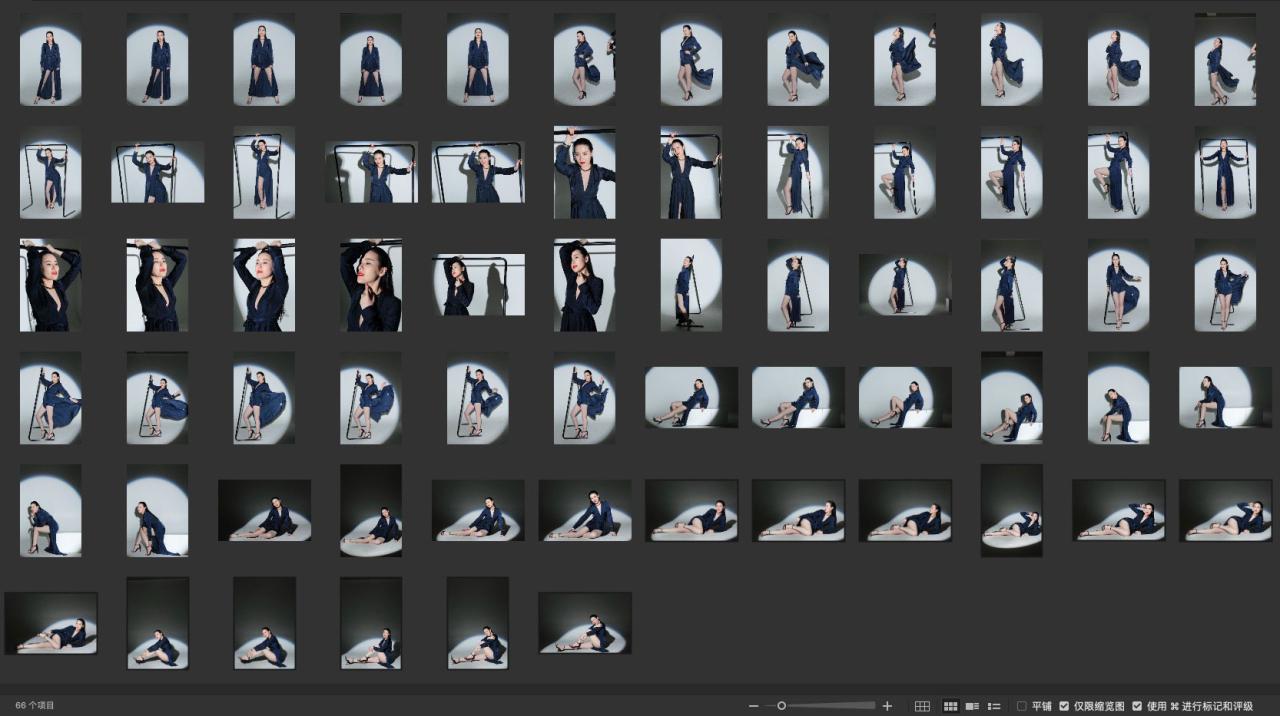Select second-row landscape photo with wide black frame
The width and height of the screenshot is (1280, 716).
(x=371, y=172)
